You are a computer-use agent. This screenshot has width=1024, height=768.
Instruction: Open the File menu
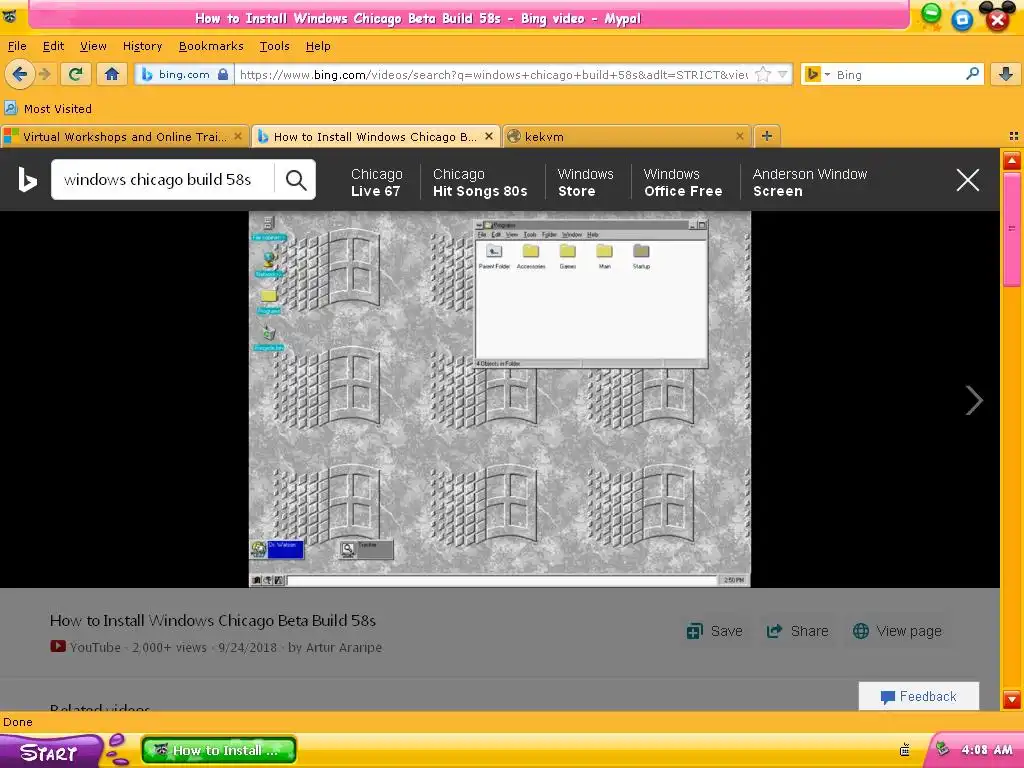pos(17,46)
